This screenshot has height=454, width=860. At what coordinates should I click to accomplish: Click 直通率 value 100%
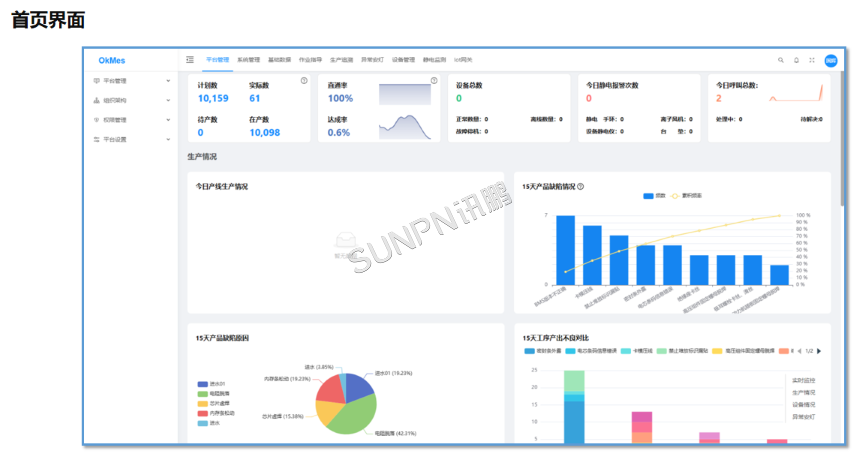[x=341, y=99]
